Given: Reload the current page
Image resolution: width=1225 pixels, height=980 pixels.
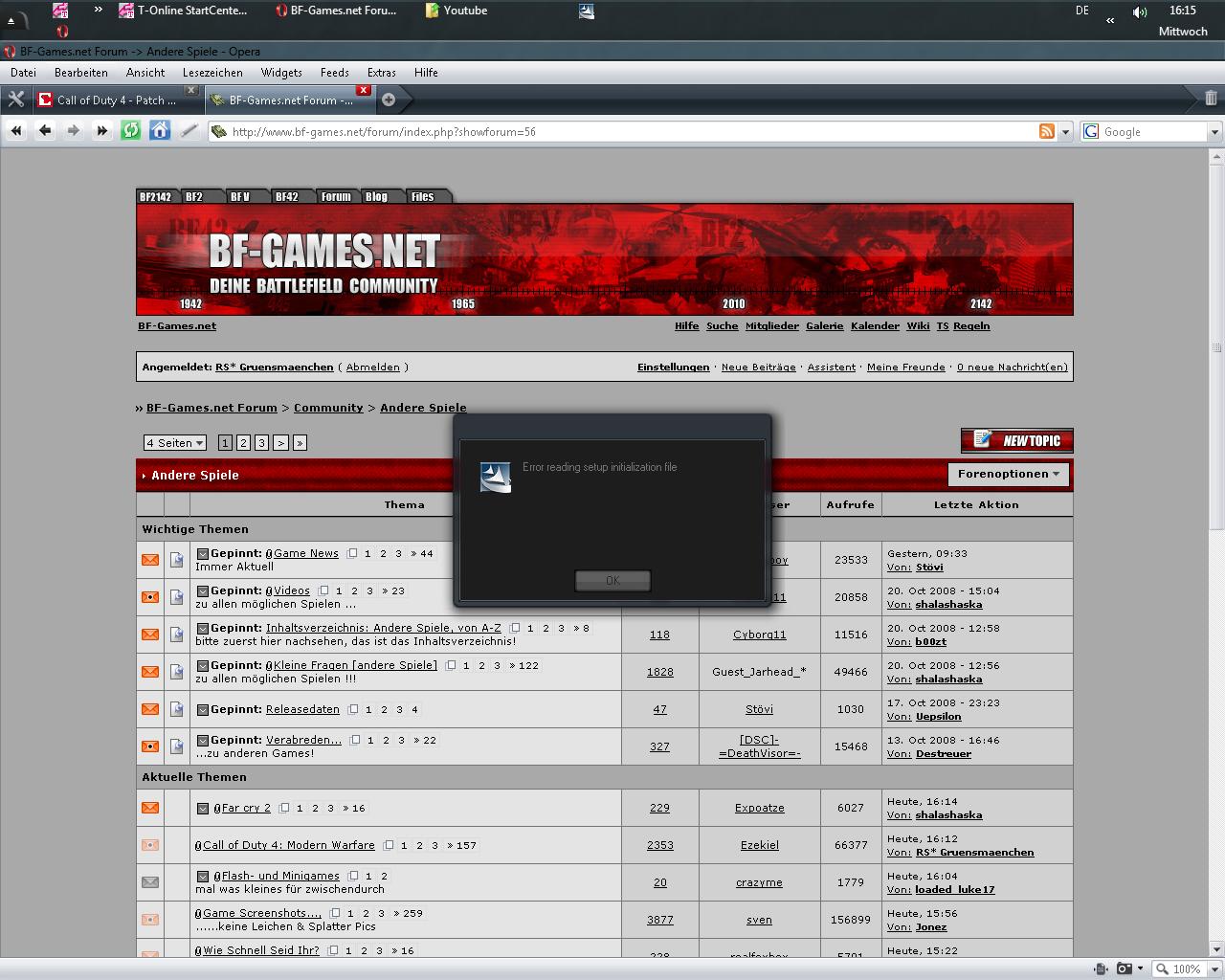Looking at the screenshot, I should (131, 131).
